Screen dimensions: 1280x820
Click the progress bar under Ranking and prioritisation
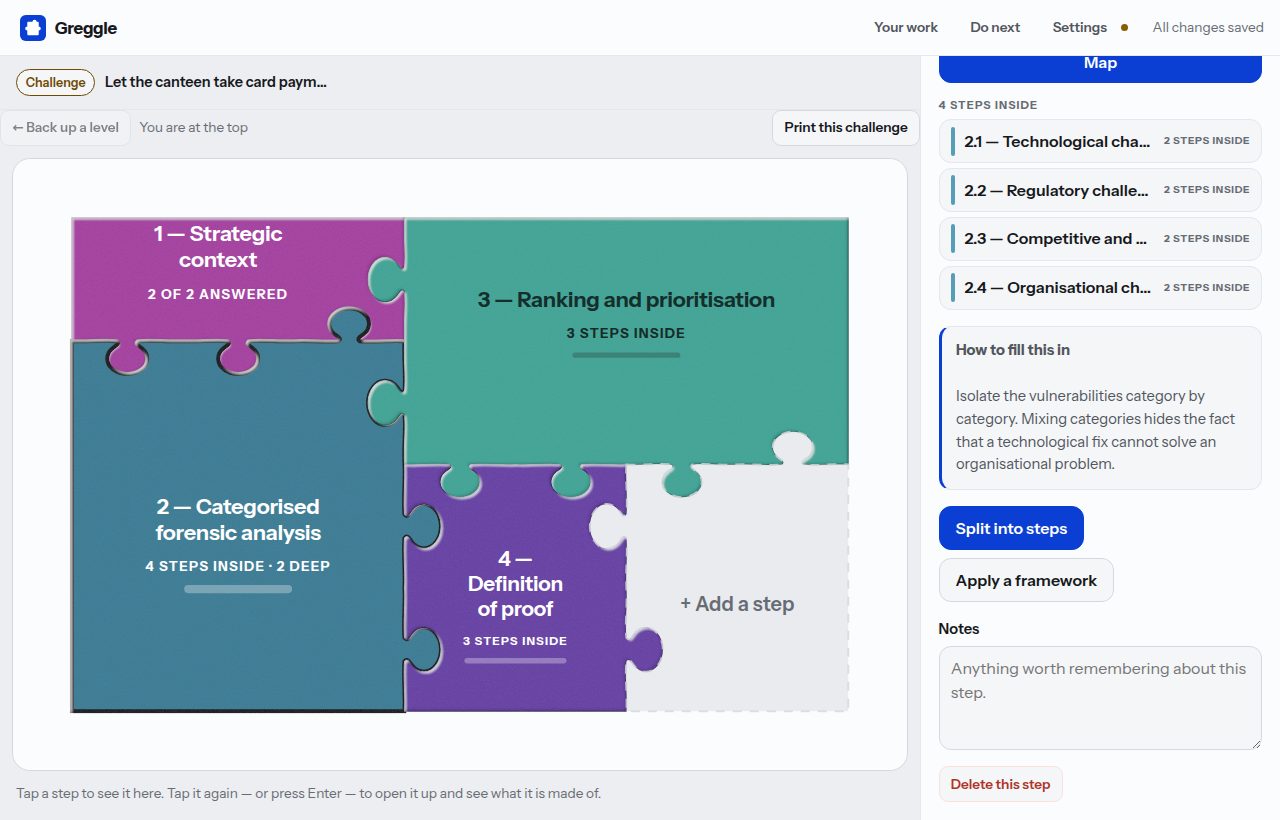click(x=626, y=355)
